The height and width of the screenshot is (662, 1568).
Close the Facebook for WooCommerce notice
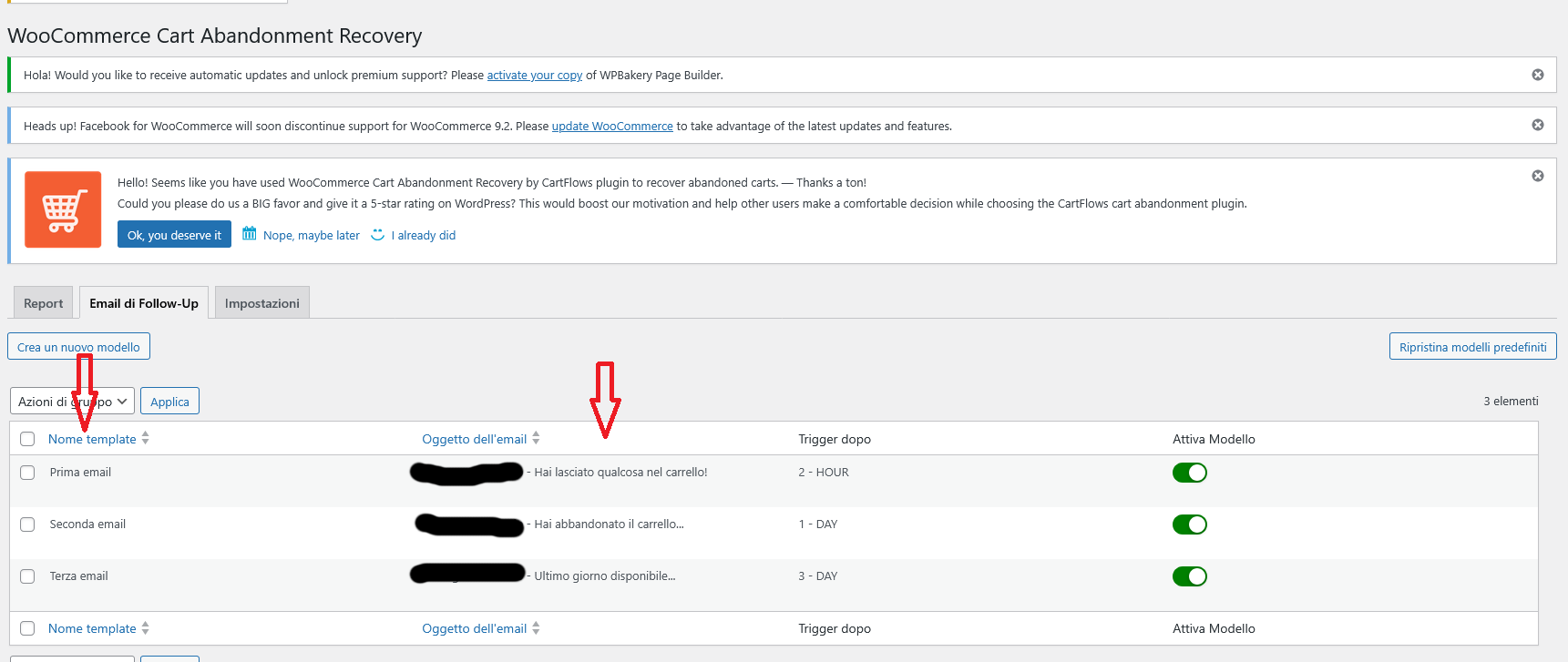click(1537, 125)
